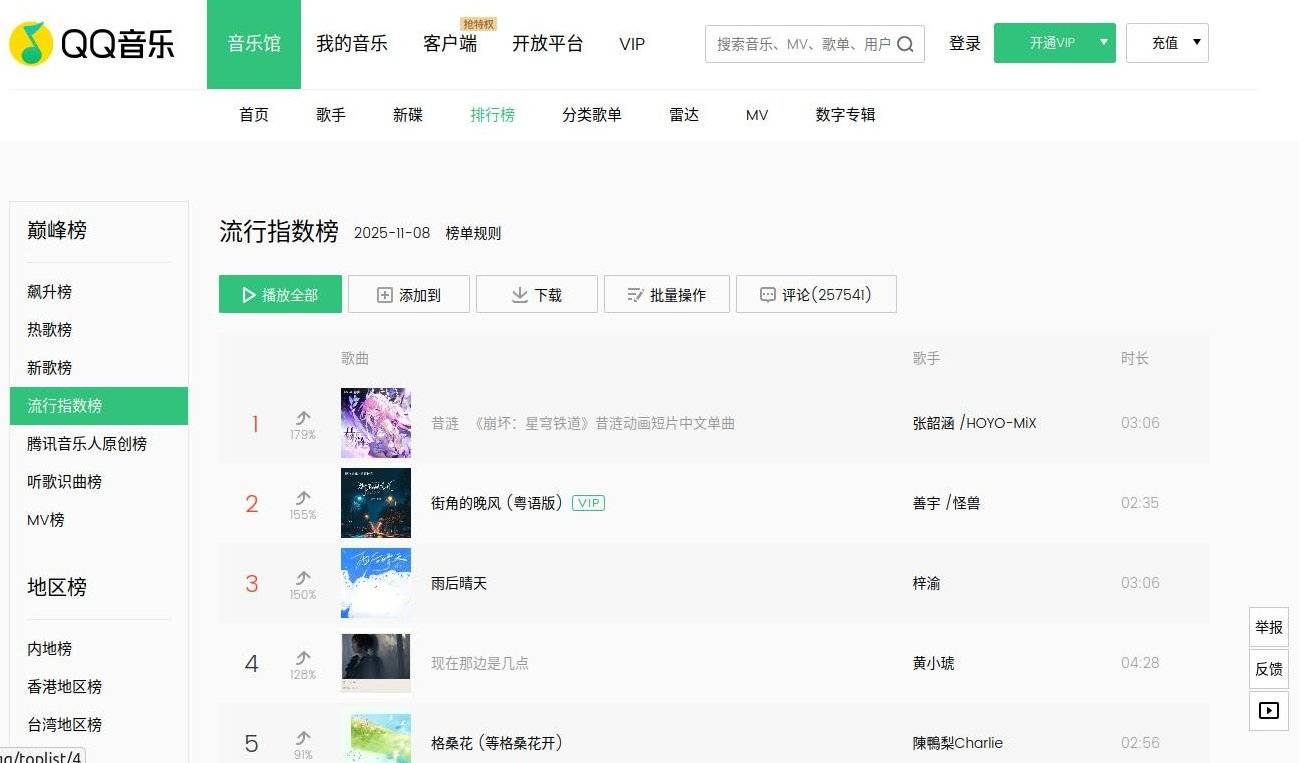Switch to the 排行榜 tab
1299x763 pixels.
coord(492,115)
